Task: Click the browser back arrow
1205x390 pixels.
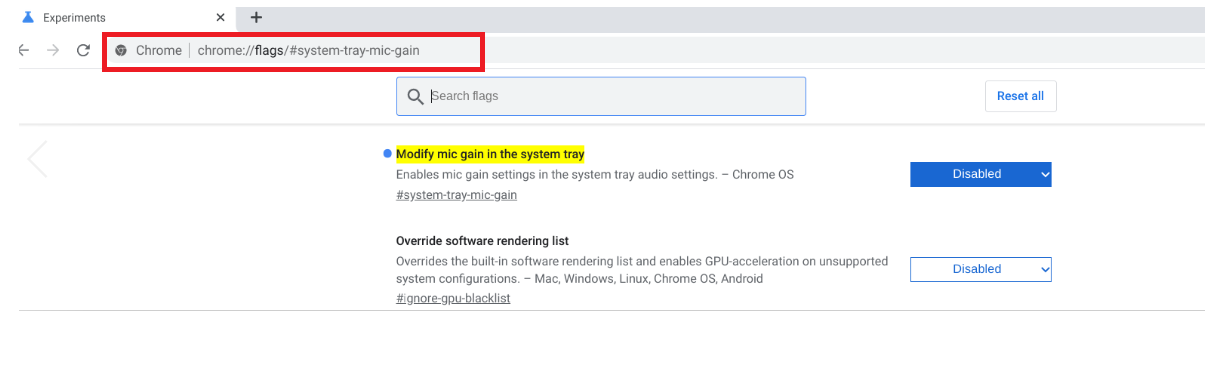Action: coord(24,50)
